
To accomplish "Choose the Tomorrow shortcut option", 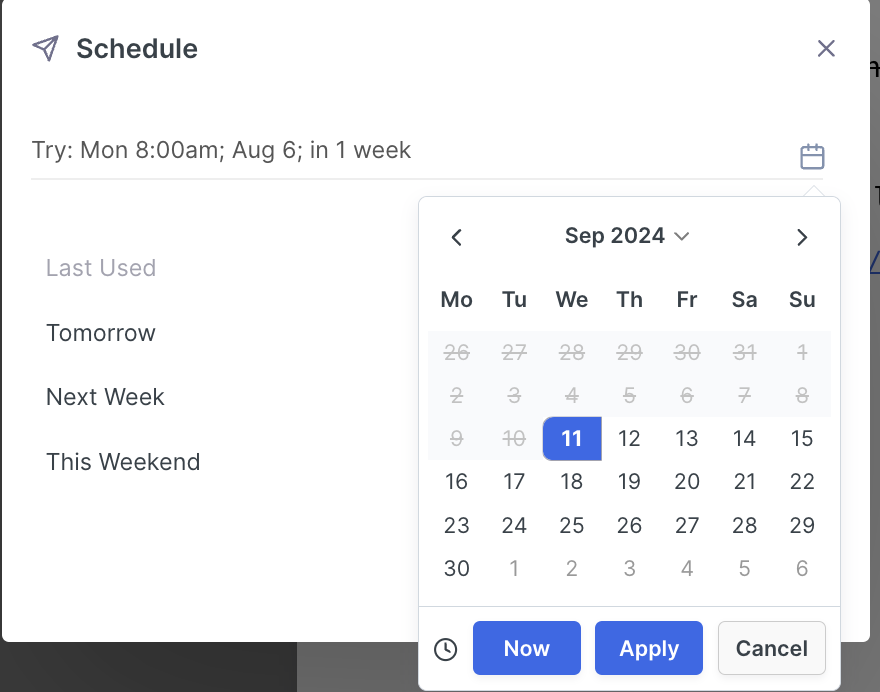I will pyautogui.click(x=101, y=333).
